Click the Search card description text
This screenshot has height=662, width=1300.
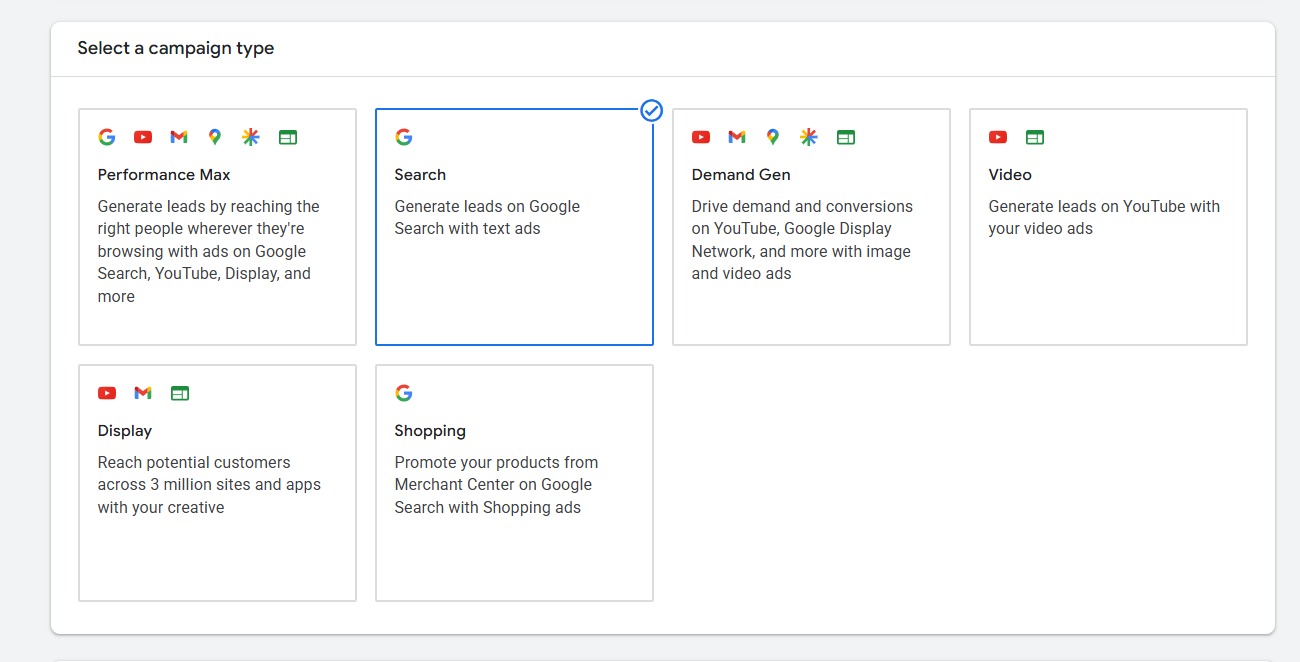[487, 217]
